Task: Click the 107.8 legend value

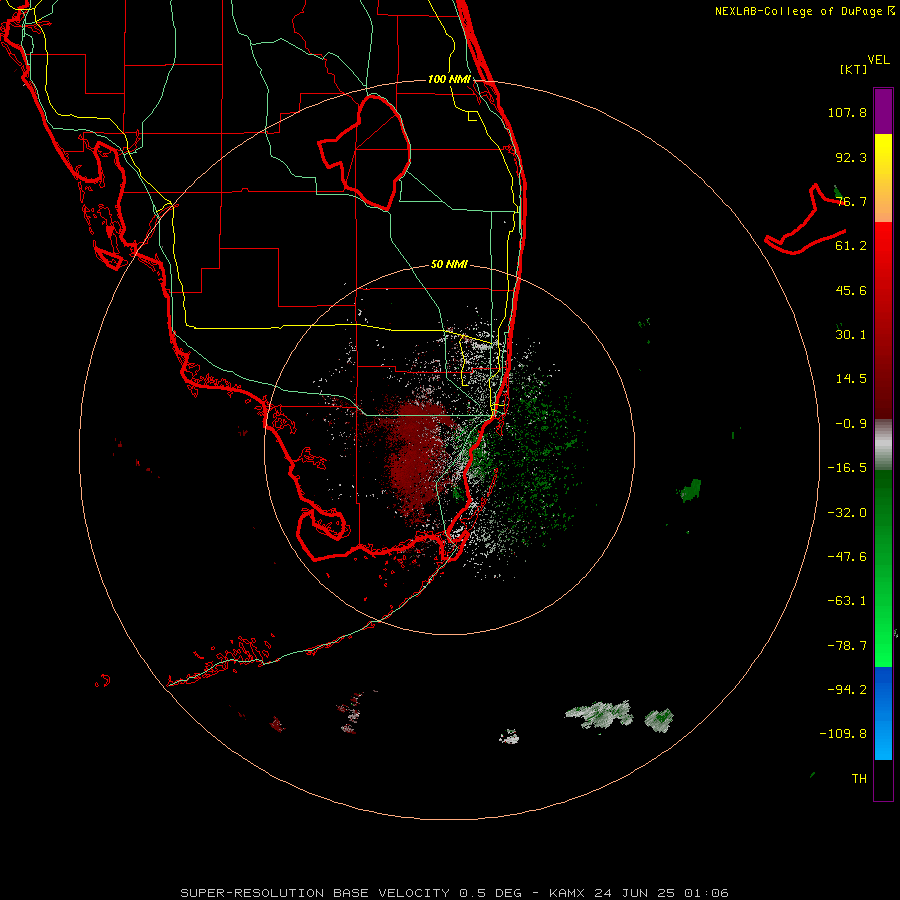Action: pyautogui.click(x=847, y=112)
